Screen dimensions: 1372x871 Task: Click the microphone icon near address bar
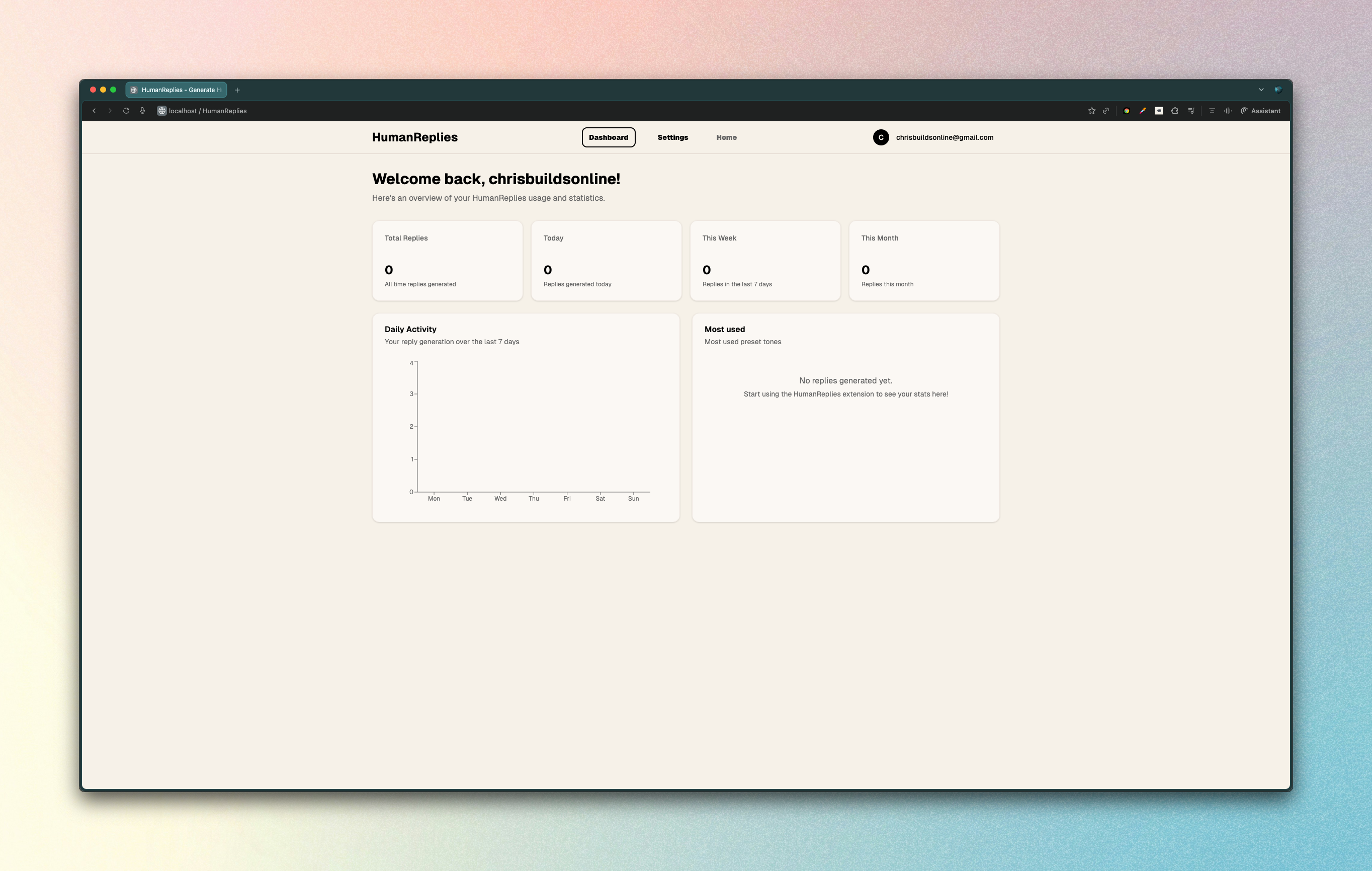click(142, 111)
